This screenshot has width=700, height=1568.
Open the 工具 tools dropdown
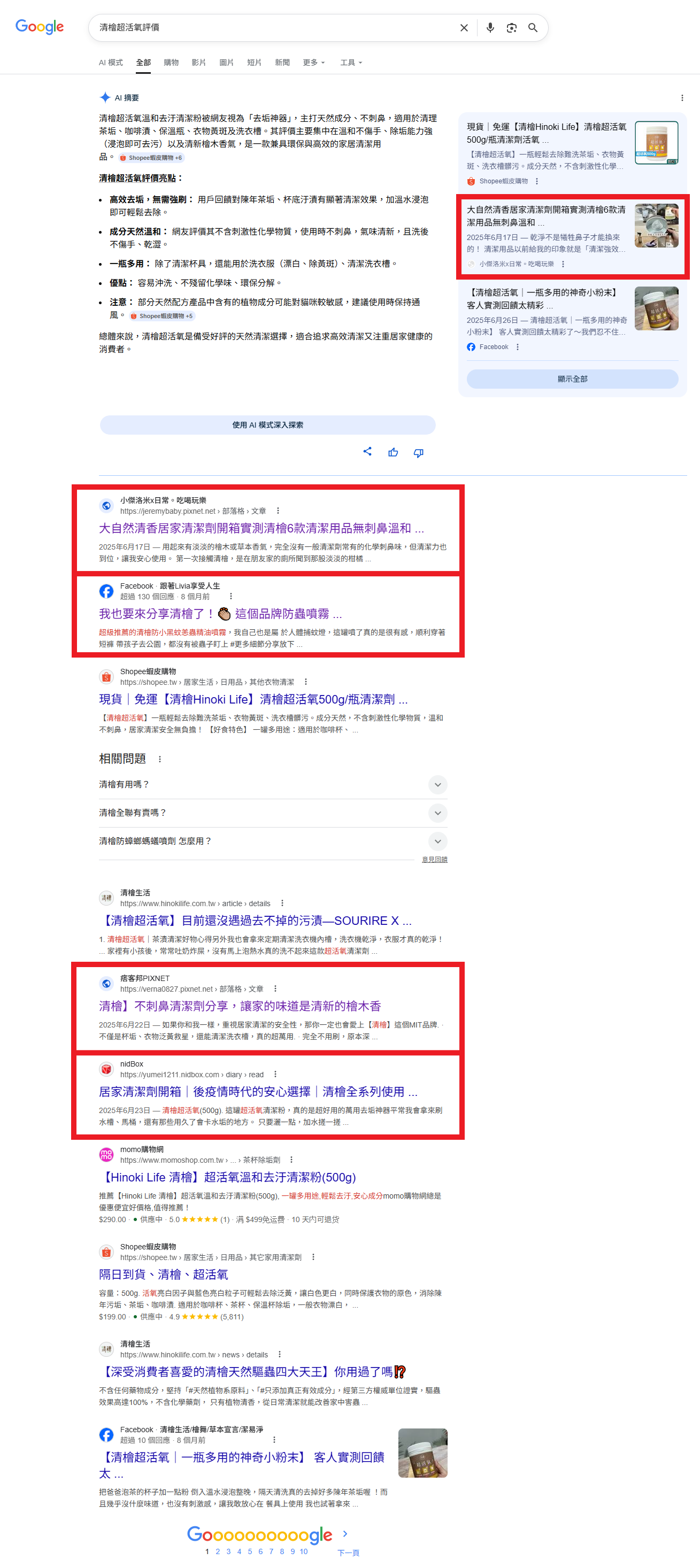click(351, 63)
